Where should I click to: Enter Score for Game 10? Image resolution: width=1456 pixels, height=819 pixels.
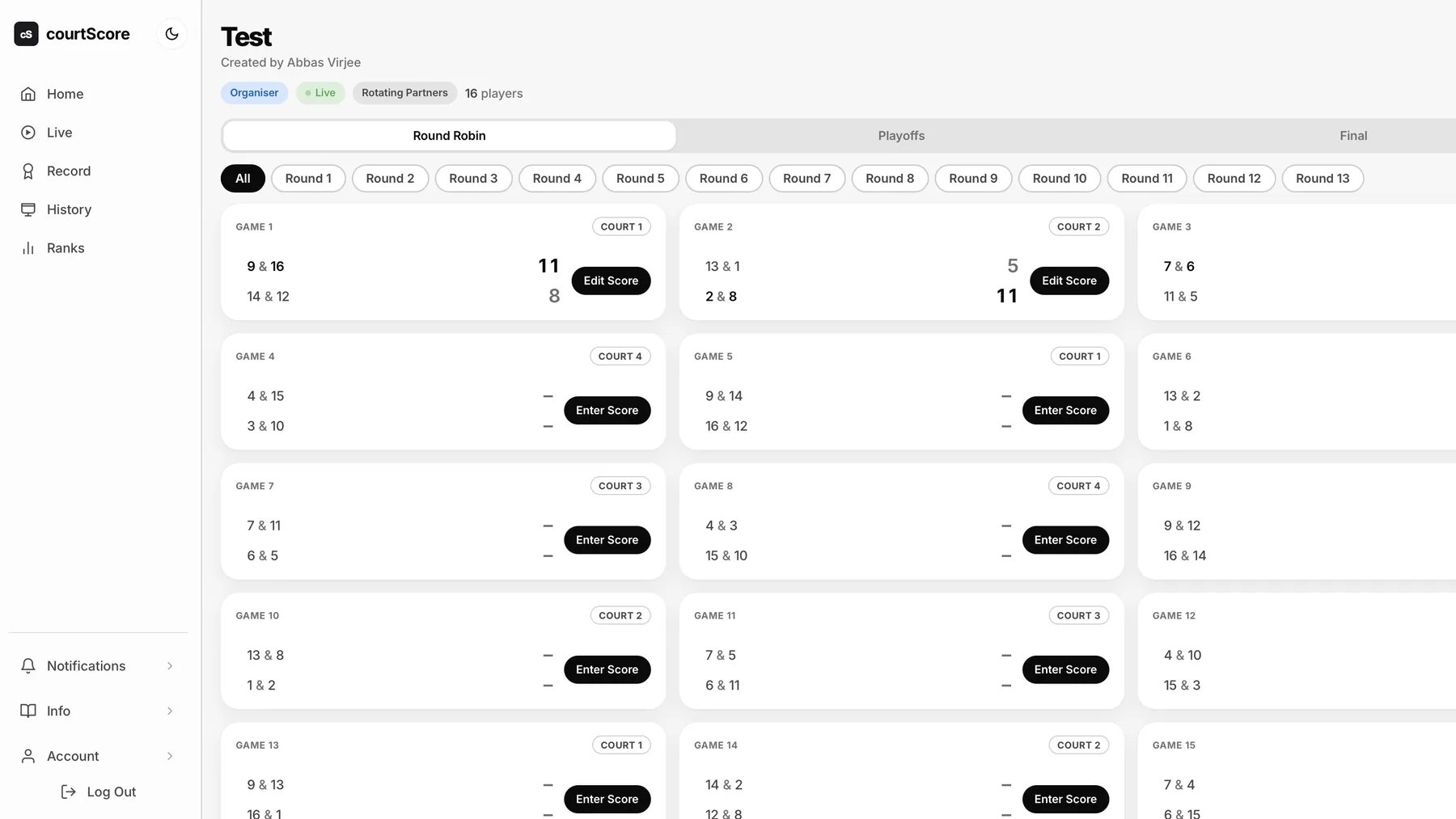[607, 669]
